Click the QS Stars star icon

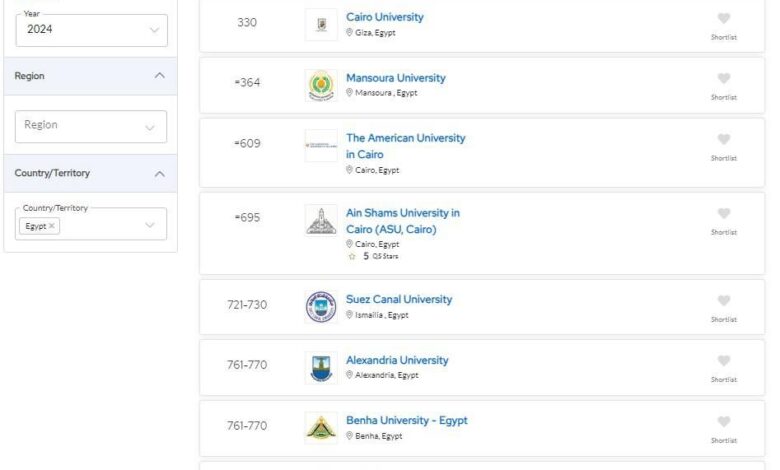pyautogui.click(x=352, y=257)
